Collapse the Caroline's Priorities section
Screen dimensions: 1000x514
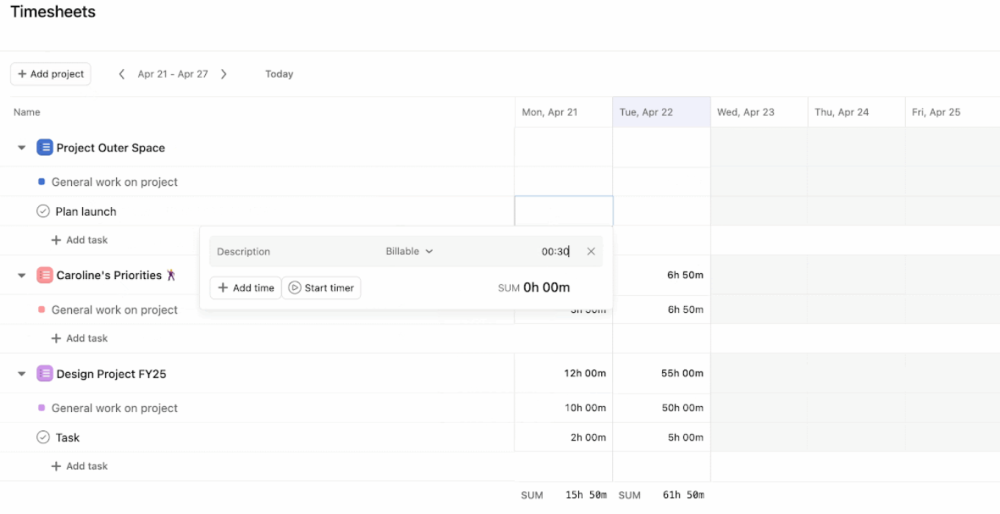pyautogui.click(x=21, y=275)
